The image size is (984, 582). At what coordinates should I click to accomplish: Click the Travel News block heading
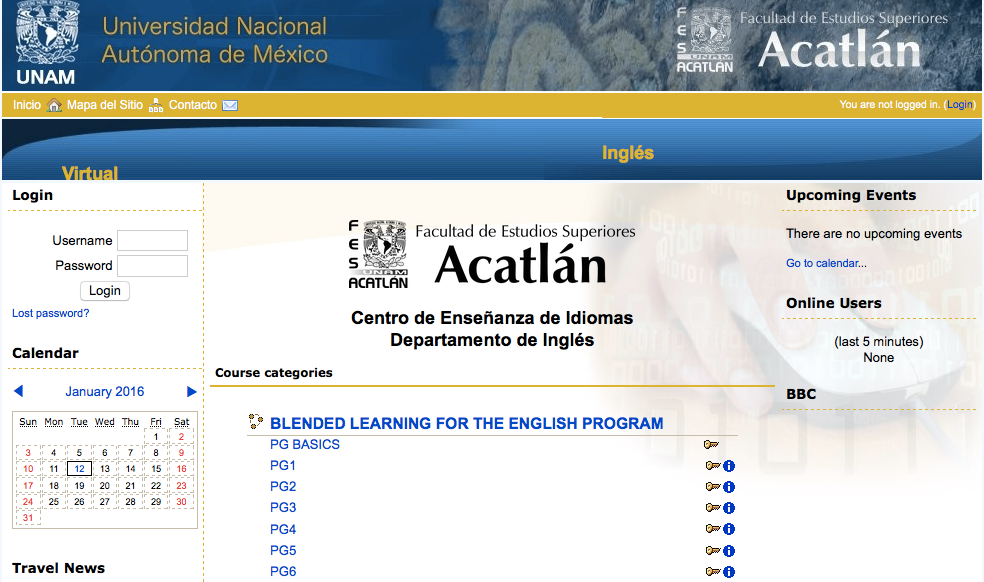(x=58, y=568)
